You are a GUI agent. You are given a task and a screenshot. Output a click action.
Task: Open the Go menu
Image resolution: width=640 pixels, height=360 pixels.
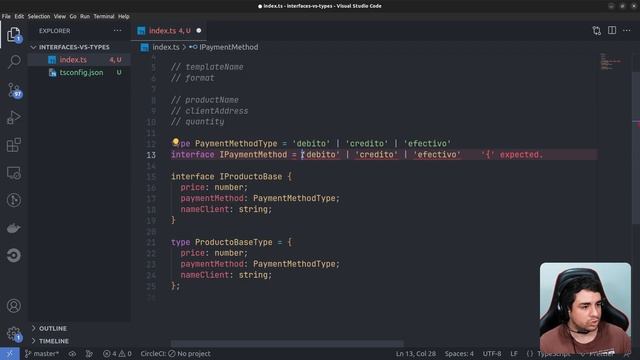73,16
